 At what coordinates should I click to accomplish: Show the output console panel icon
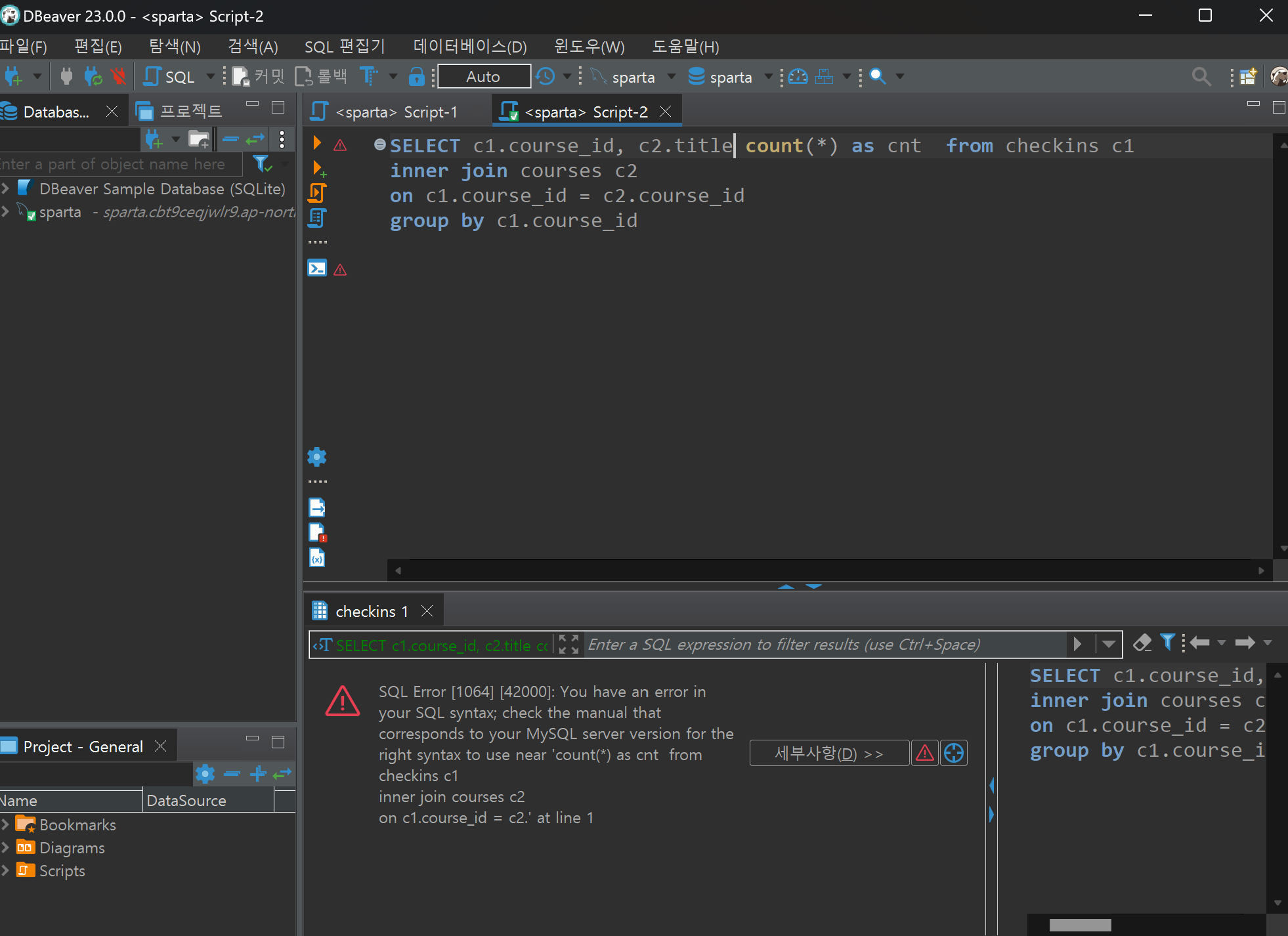click(317, 268)
